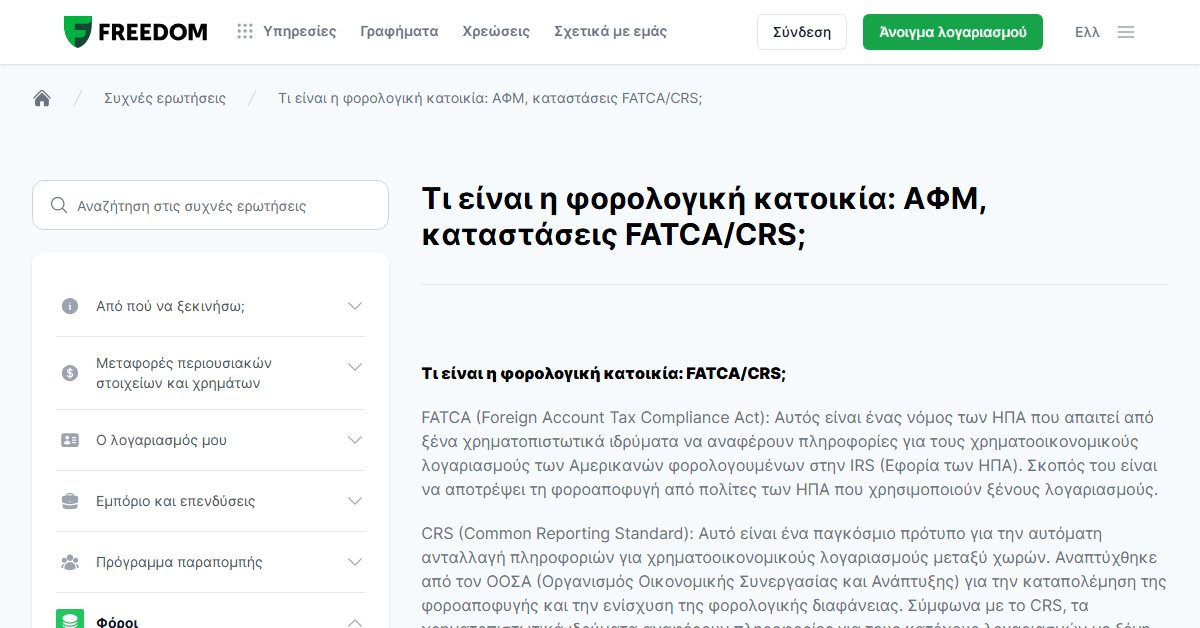
Task: Expand the Από πού να ξεκινήσω chevron
Action: pos(355,306)
